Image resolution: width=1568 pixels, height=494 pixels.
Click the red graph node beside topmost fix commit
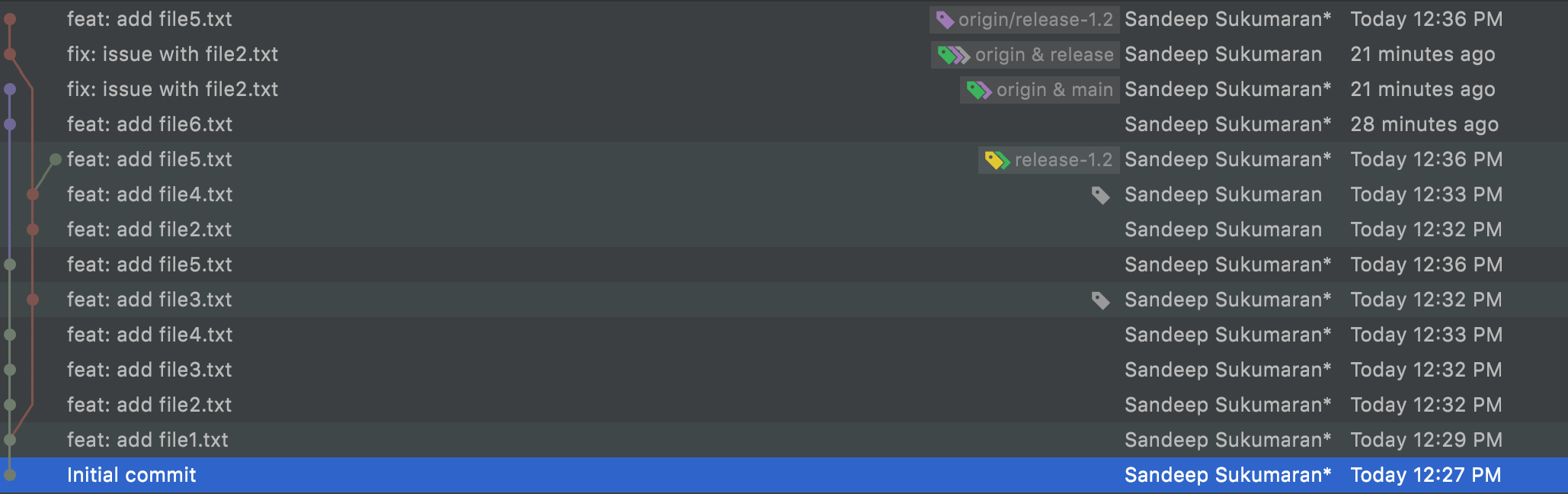click(10, 54)
